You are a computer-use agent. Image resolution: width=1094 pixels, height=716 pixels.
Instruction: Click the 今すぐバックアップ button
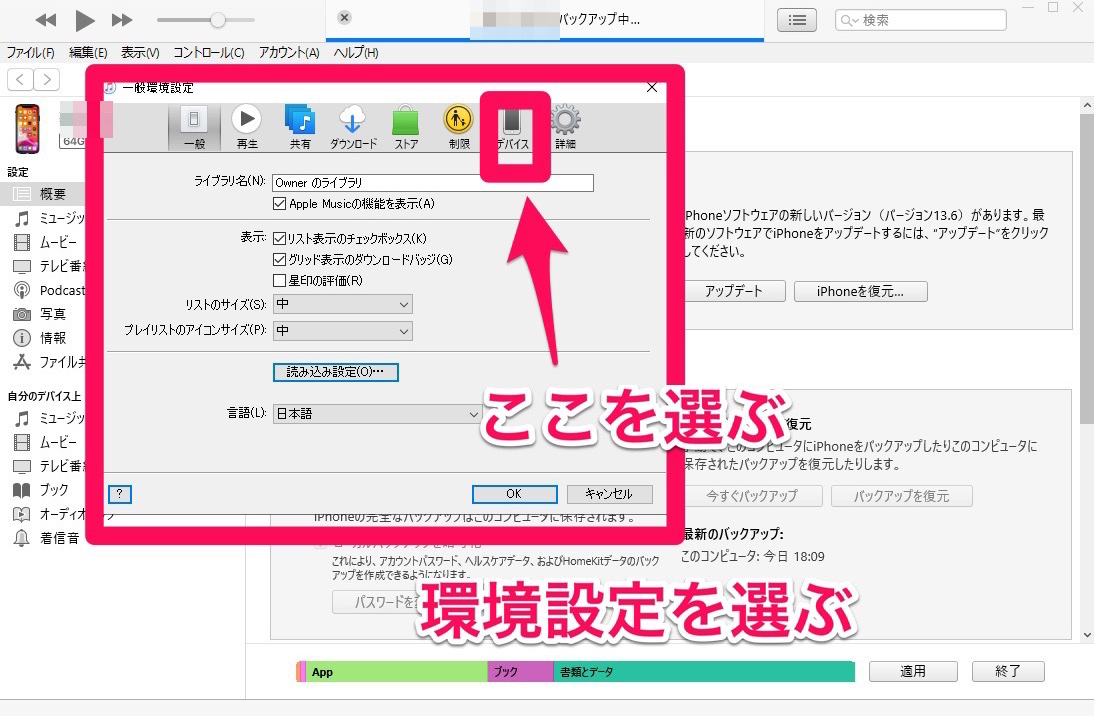(756, 495)
